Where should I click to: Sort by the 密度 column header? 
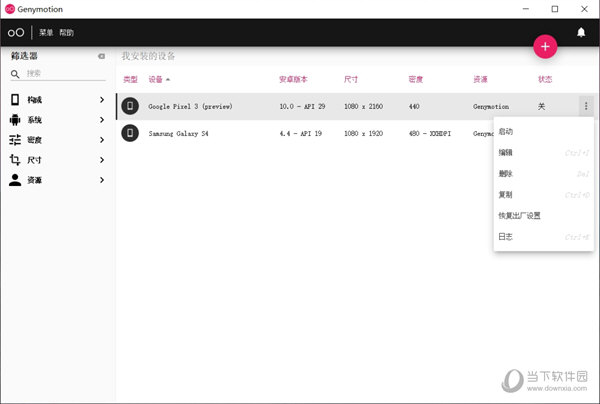tap(416, 80)
